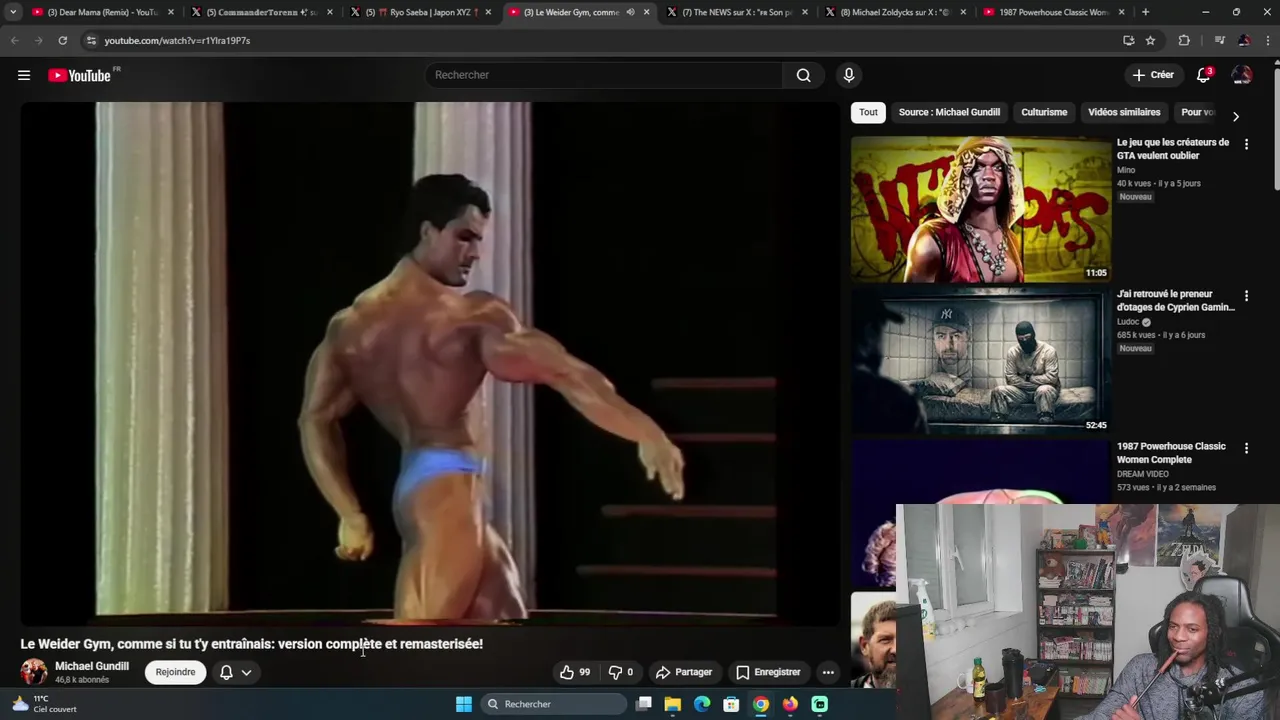Select 'Source : Michael Gundill' chip
The width and height of the screenshot is (1280, 720).
(x=949, y=112)
